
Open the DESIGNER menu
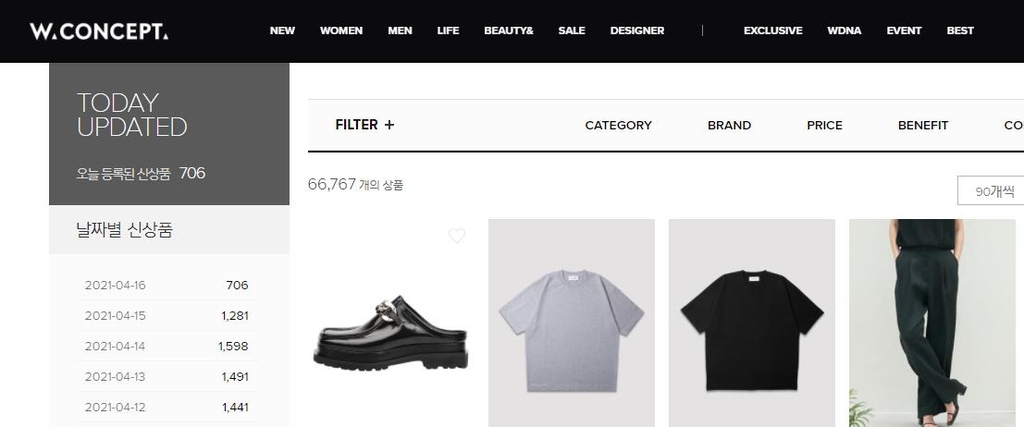coord(637,31)
